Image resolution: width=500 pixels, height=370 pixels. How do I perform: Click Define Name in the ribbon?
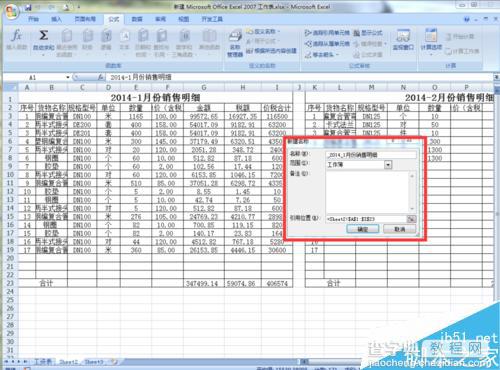(x=263, y=32)
